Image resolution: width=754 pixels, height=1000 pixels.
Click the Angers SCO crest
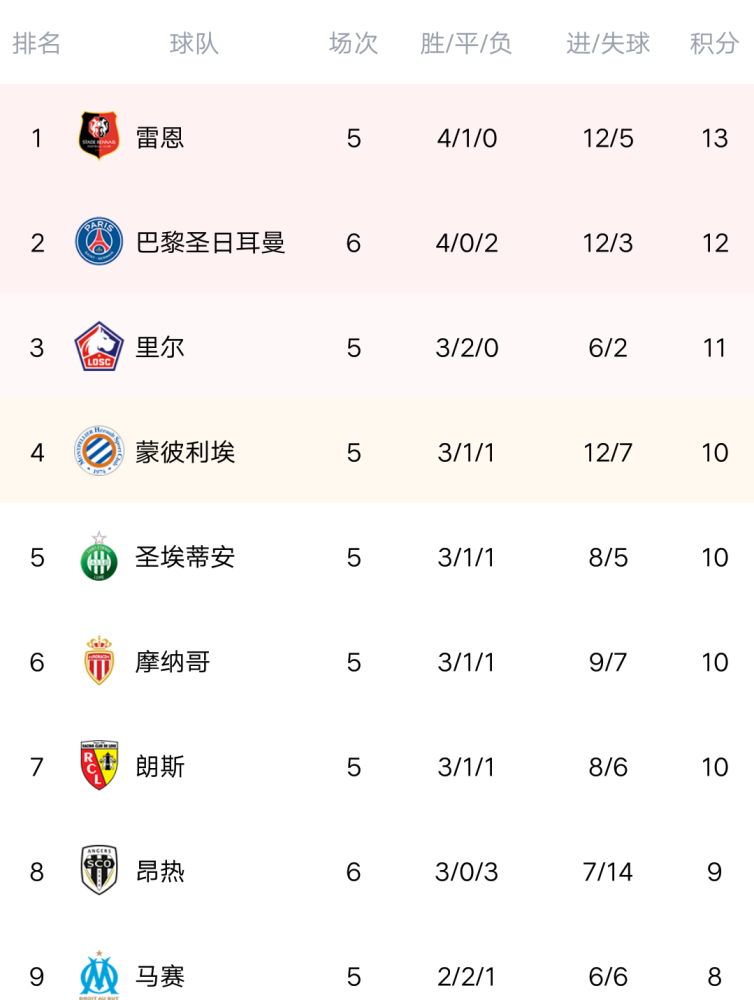(99, 871)
